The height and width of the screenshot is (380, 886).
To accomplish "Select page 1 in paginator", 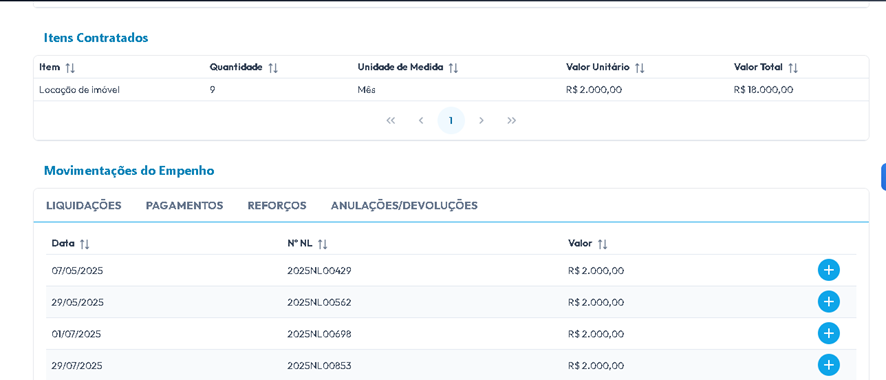I will [x=451, y=120].
